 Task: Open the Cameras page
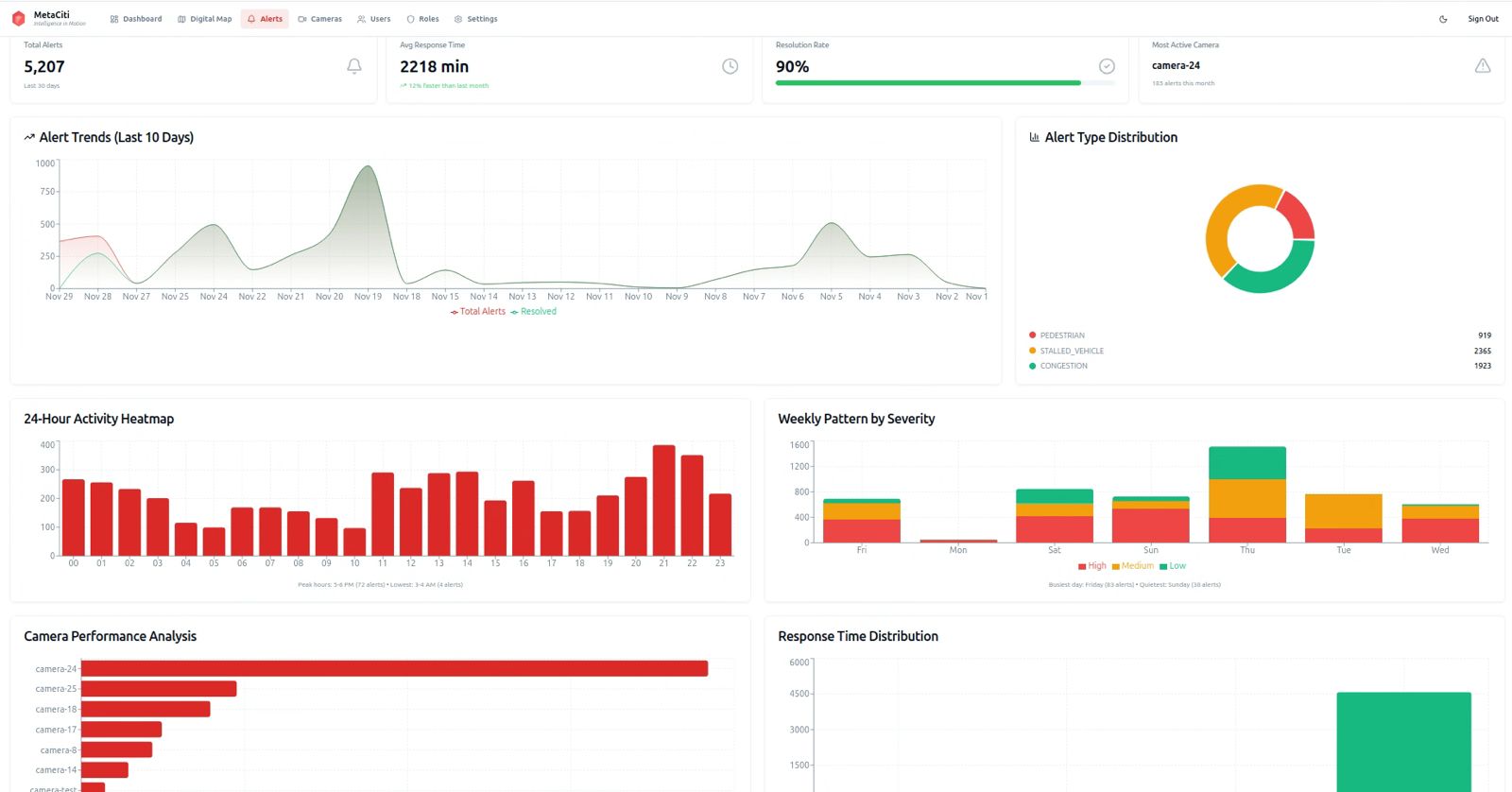[x=319, y=19]
